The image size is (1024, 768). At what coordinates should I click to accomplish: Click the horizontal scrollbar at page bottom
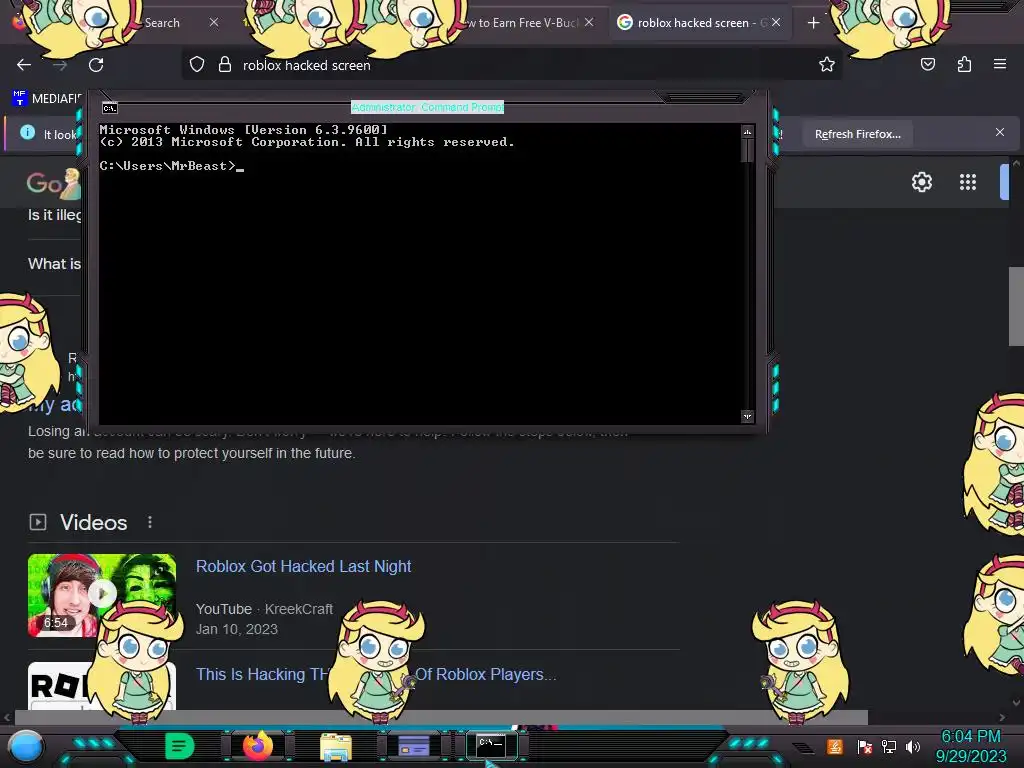coord(441,717)
